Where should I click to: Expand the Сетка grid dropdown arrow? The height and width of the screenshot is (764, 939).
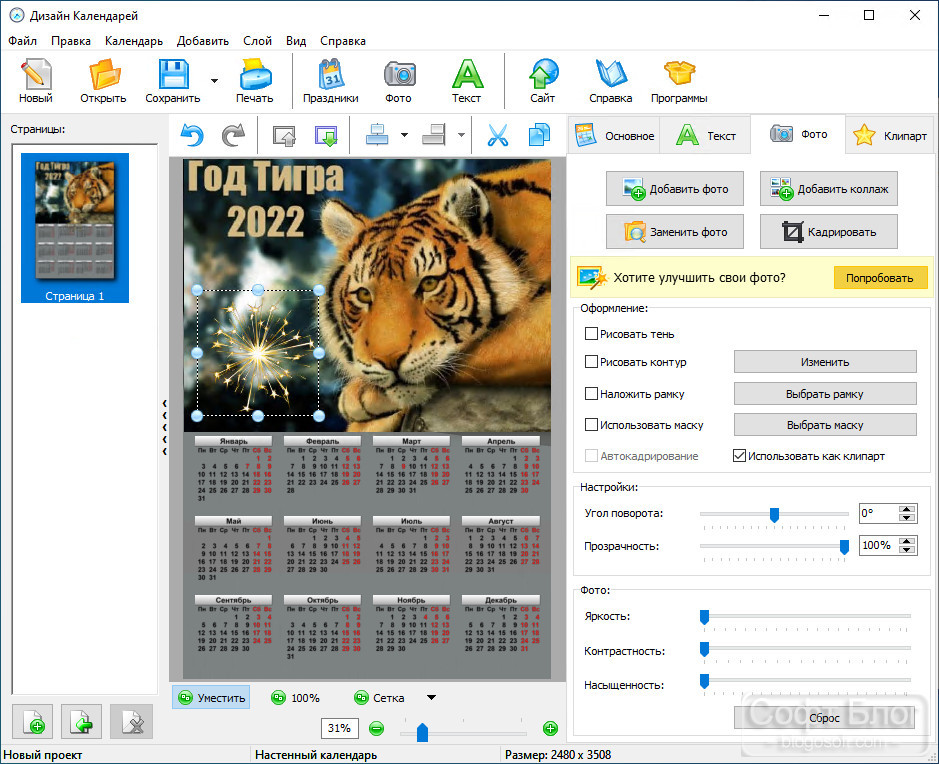coord(431,698)
